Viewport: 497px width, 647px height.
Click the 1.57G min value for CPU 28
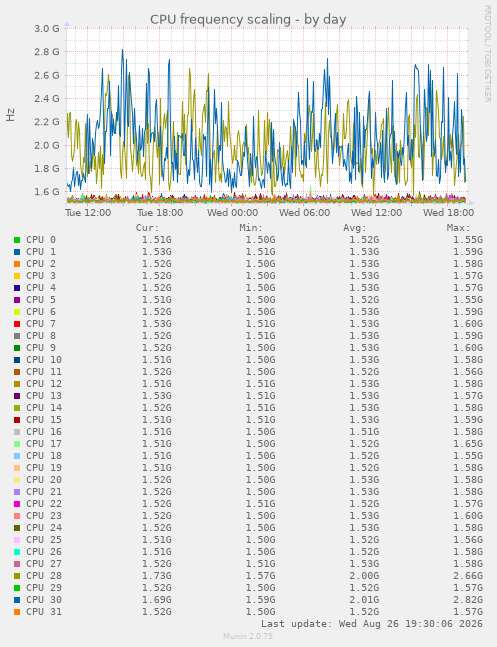click(x=260, y=576)
